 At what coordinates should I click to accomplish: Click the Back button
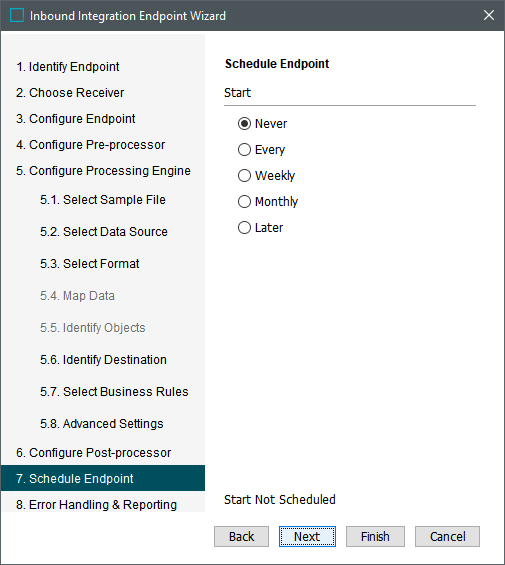pos(242,537)
